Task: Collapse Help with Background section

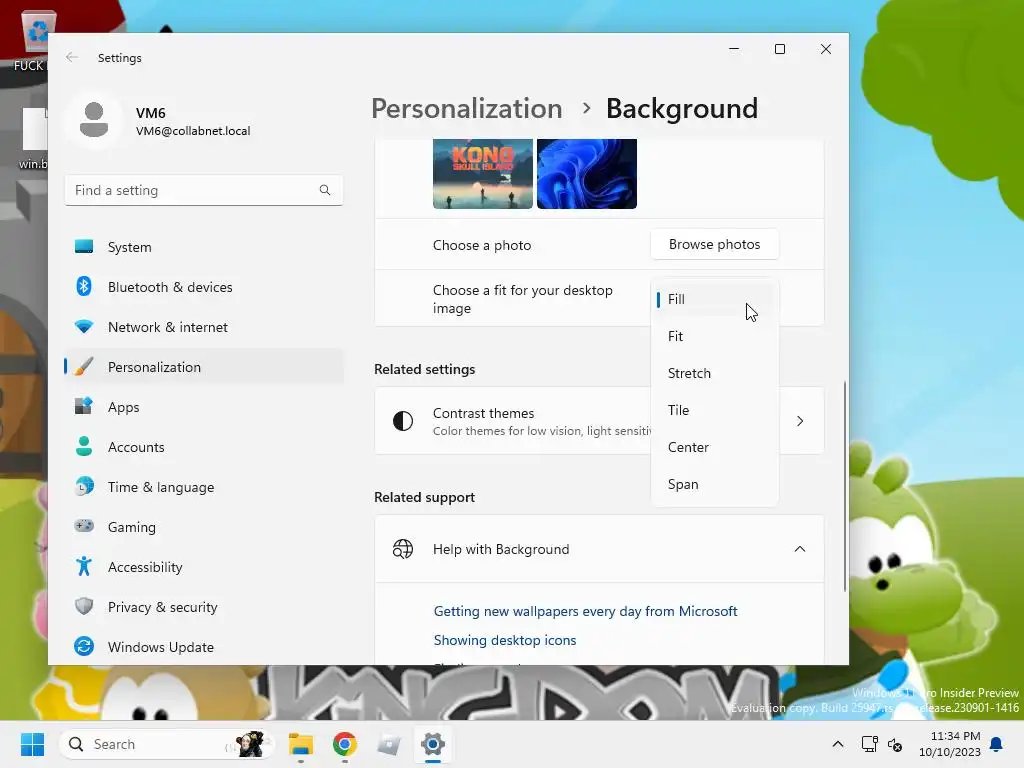Action: pyautogui.click(x=800, y=549)
